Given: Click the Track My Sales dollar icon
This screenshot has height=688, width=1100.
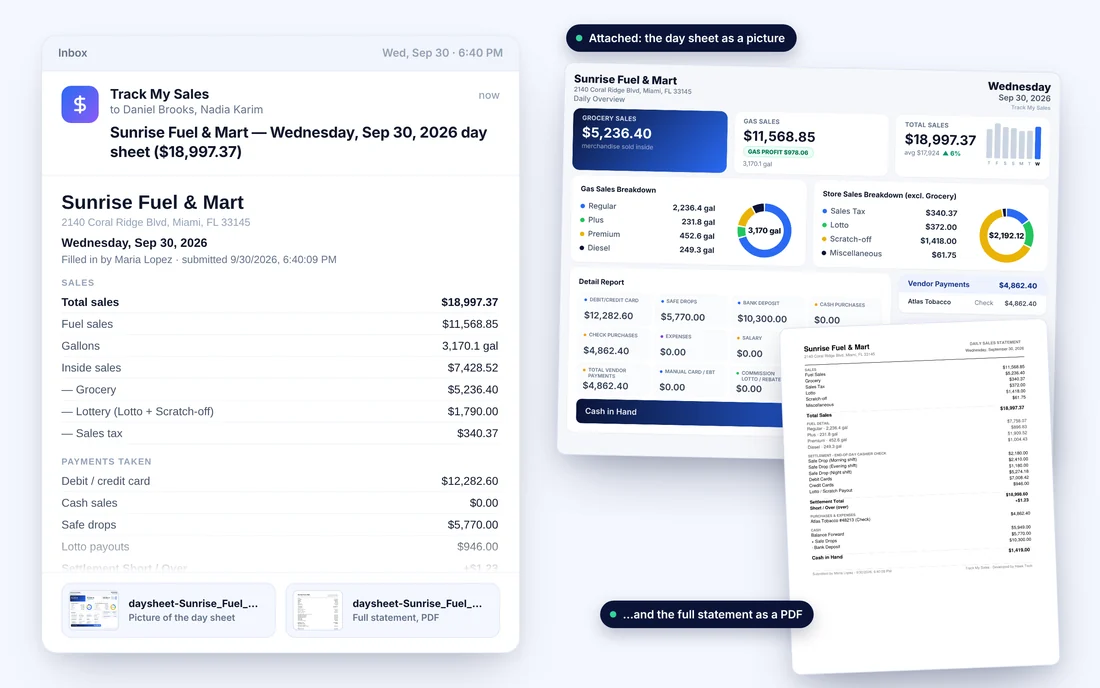Looking at the screenshot, I should (80, 104).
